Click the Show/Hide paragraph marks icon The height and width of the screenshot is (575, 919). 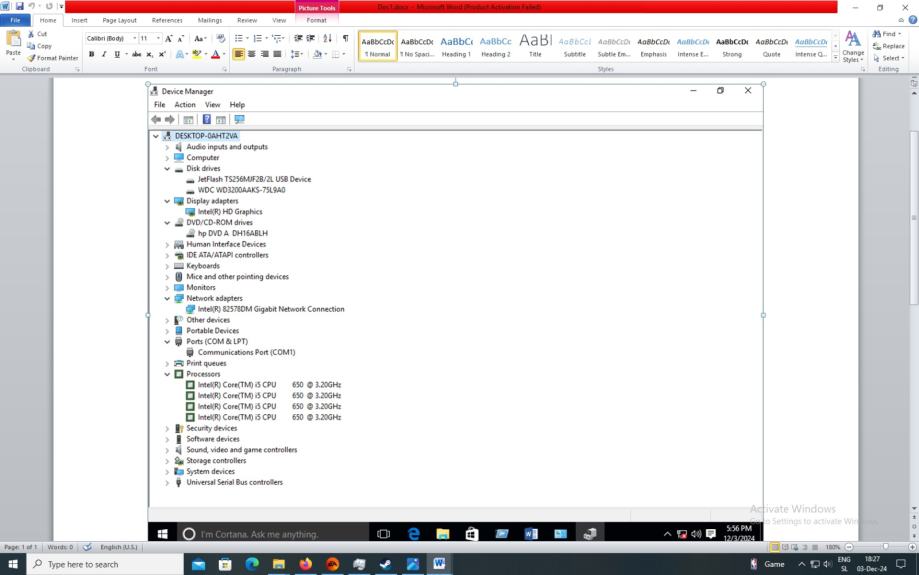[346, 38]
